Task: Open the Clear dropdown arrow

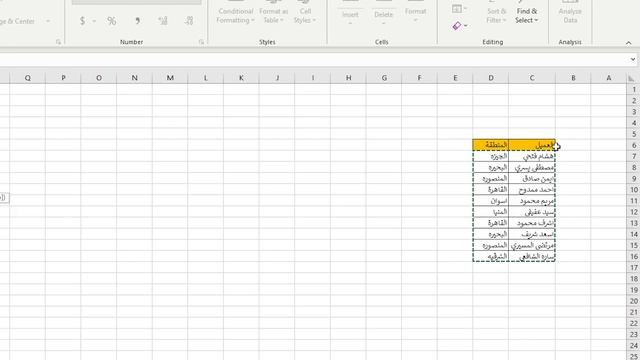Action: pos(465,26)
